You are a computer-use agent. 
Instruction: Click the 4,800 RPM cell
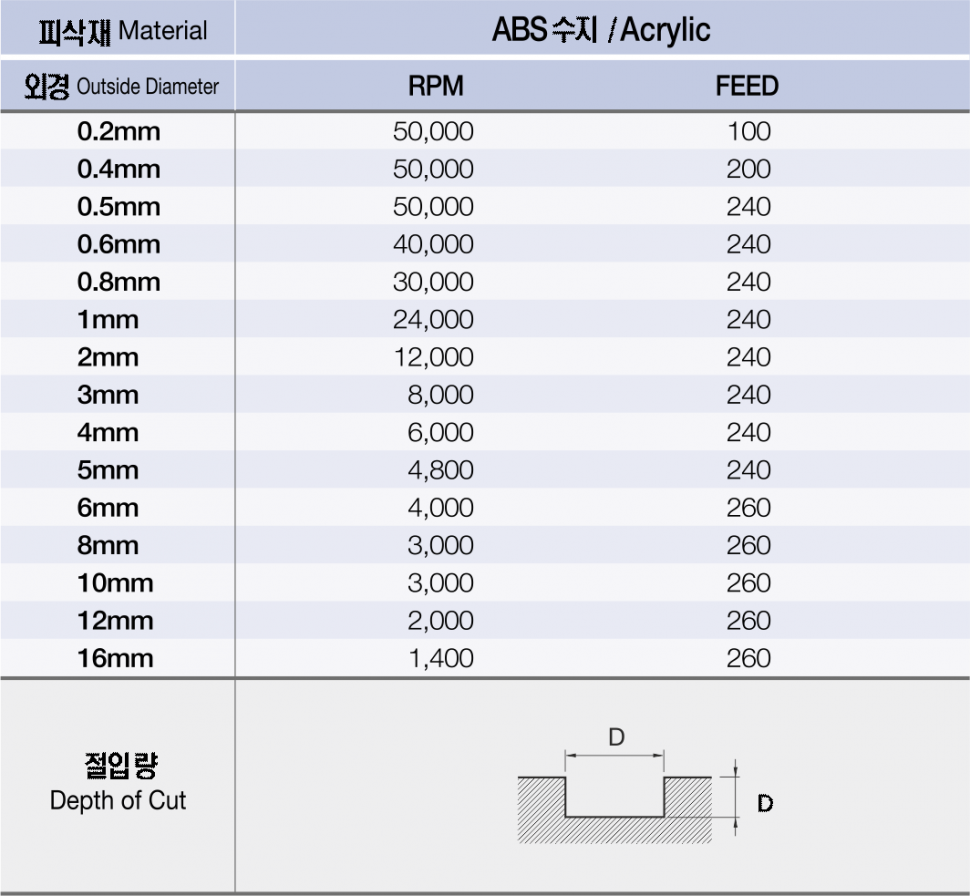[441, 470]
